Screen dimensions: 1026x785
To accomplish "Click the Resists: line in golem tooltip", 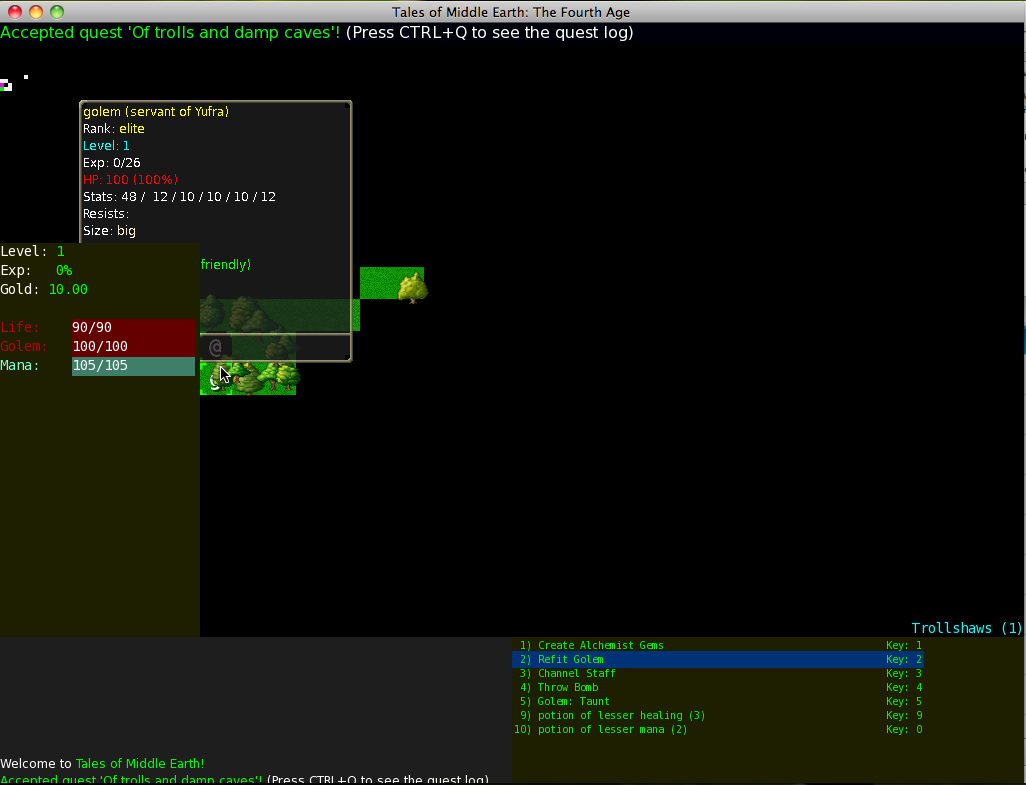I will click(x=106, y=214).
